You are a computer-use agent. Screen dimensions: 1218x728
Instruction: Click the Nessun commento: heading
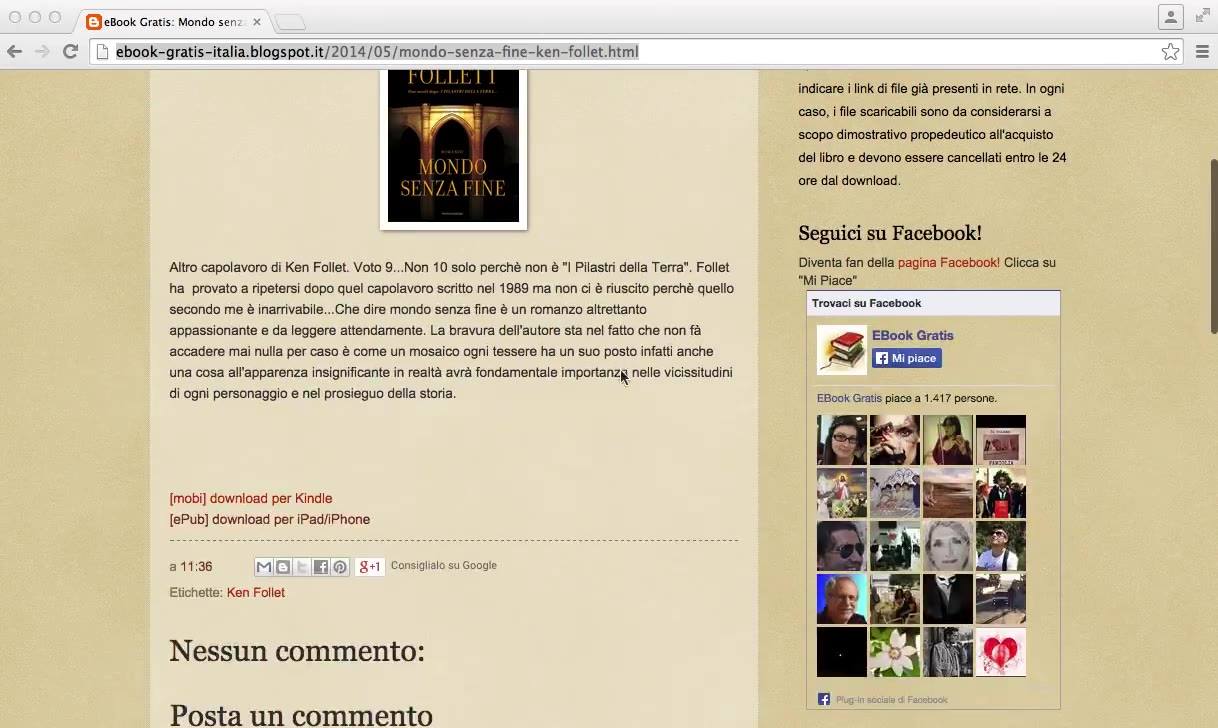point(297,651)
